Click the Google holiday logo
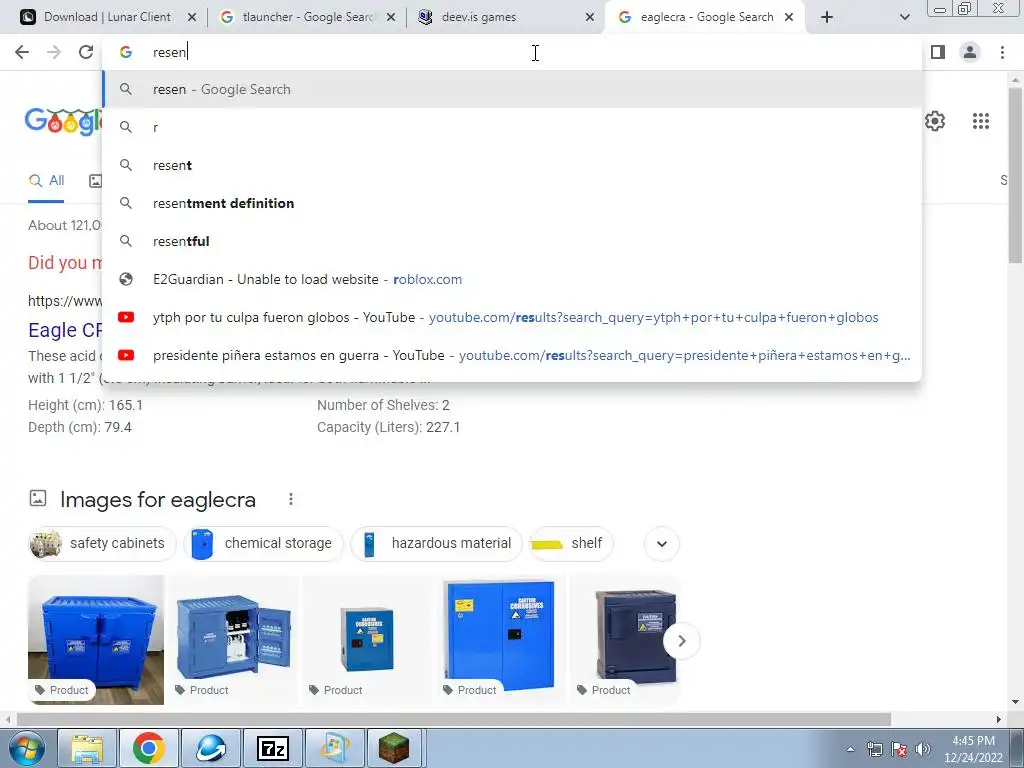This screenshot has width=1024, height=768. tap(63, 121)
